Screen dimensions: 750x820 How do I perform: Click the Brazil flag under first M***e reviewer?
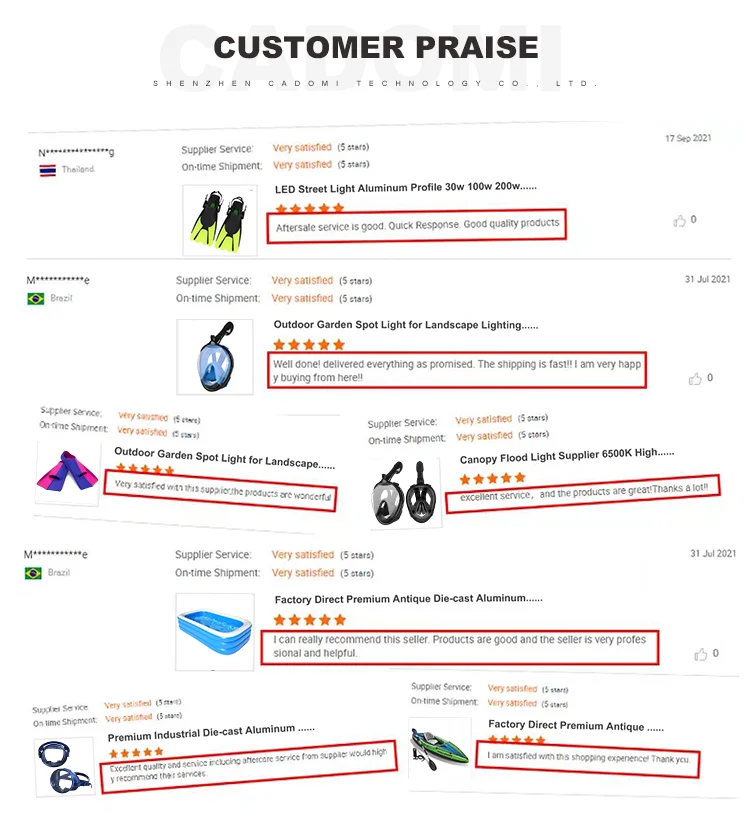pyautogui.click(x=36, y=299)
